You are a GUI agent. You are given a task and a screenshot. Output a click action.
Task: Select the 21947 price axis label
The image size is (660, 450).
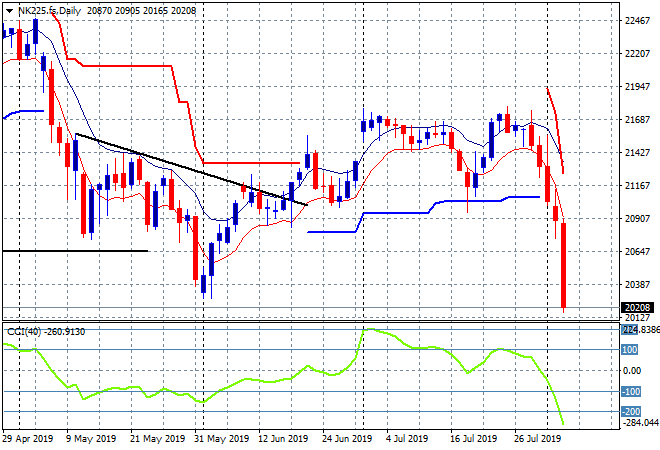pyautogui.click(x=637, y=87)
